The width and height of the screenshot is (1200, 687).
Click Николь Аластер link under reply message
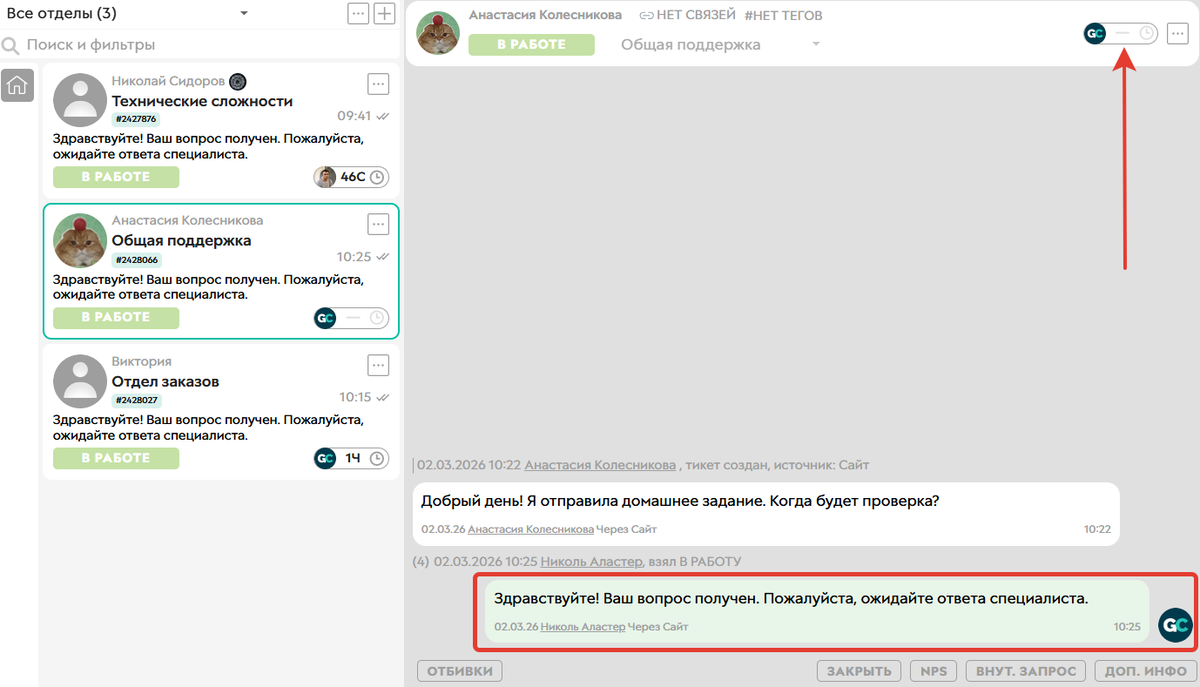[583, 627]
